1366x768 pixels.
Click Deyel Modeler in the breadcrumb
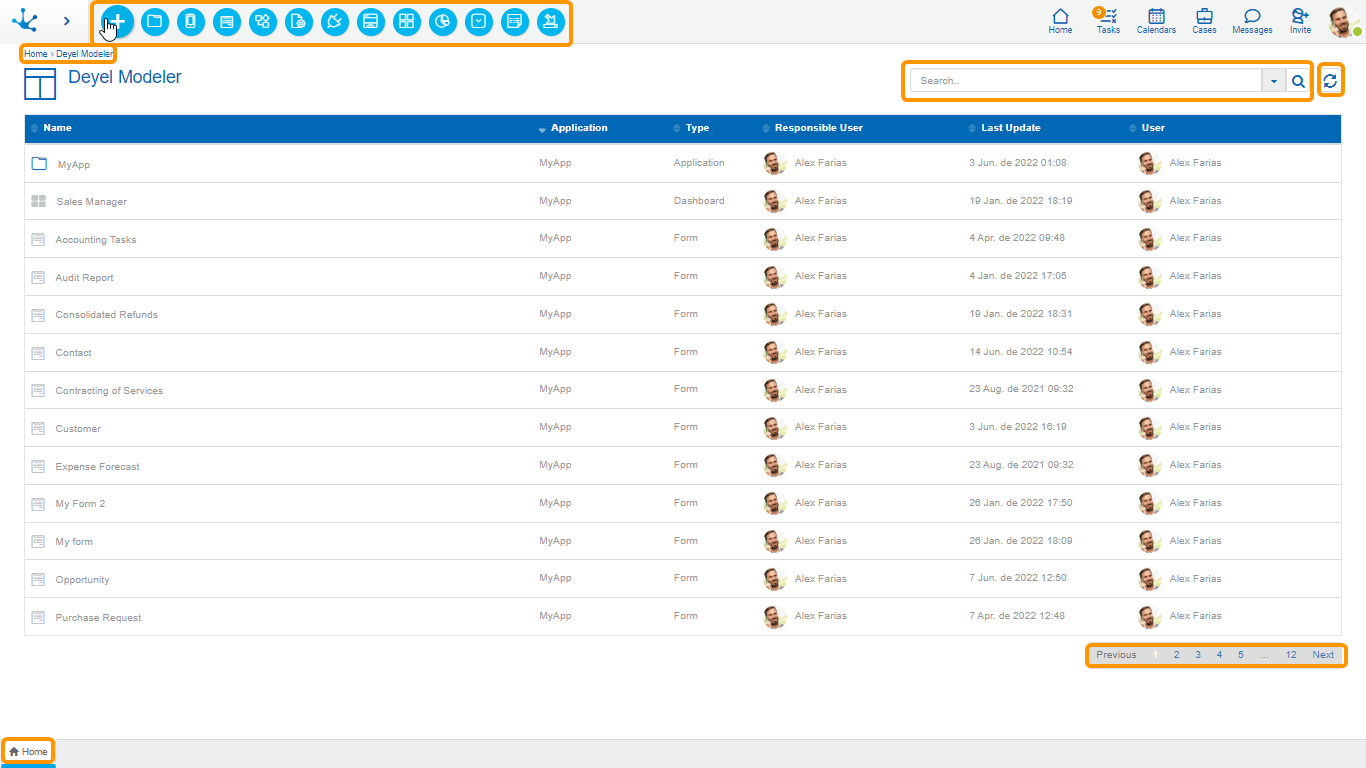point(84,54)
